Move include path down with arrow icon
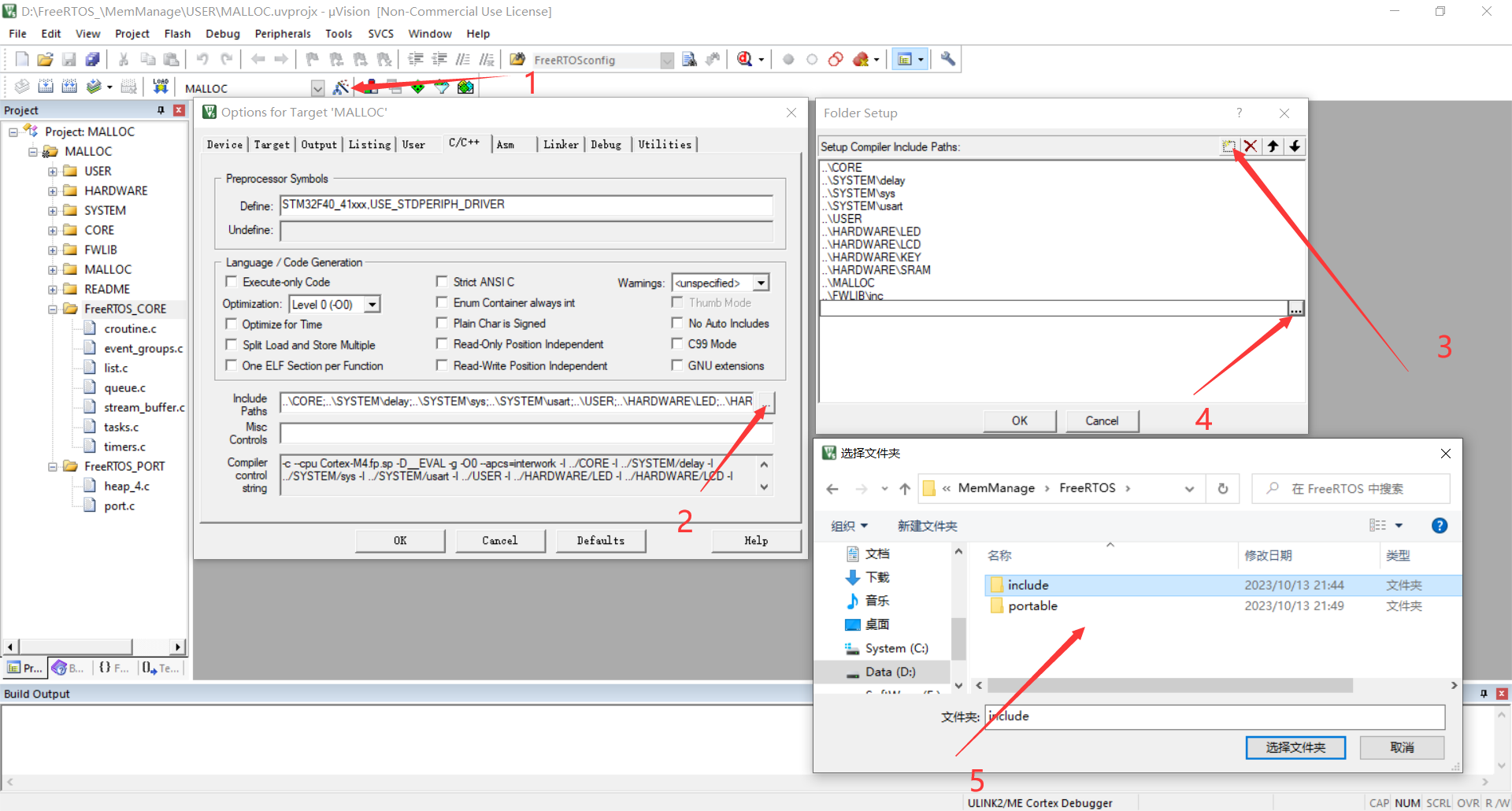 (x=1294, y=146)
